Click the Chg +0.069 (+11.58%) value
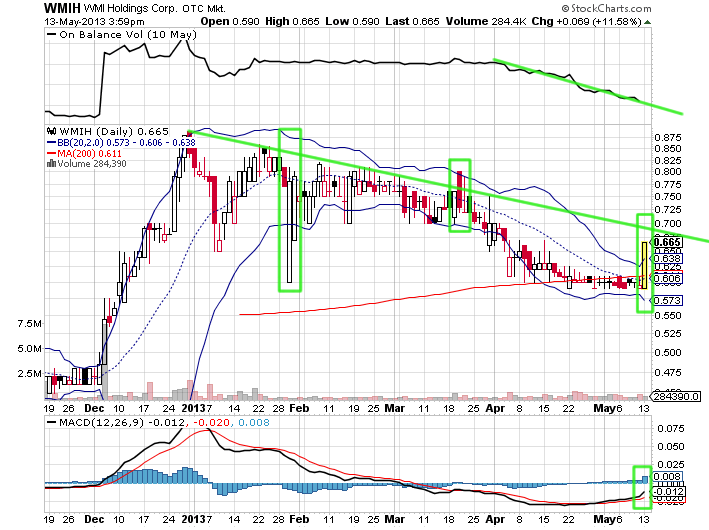This screenshot has height=530, width=709. coord(586,21)
